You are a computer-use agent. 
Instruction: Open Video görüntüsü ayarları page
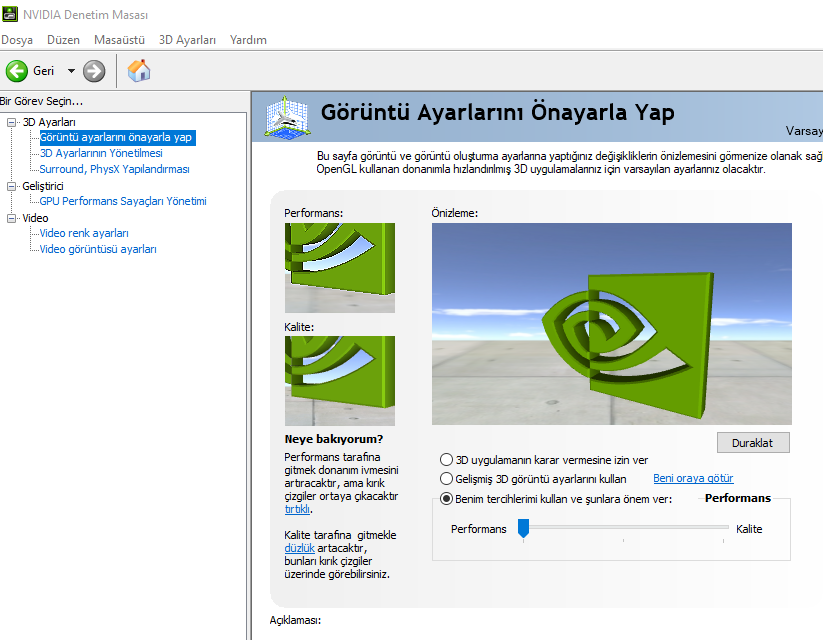pos(98,249)
